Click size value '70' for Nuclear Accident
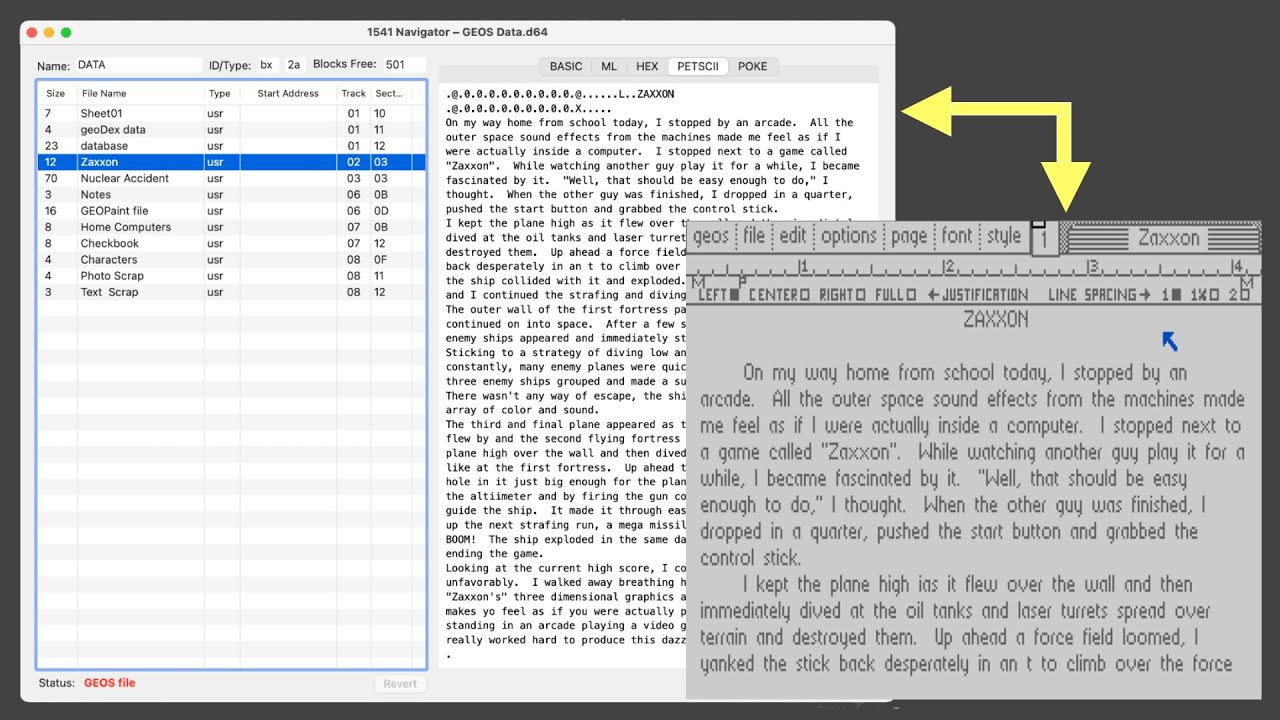The image size is (1280, 720). [51, 178]
